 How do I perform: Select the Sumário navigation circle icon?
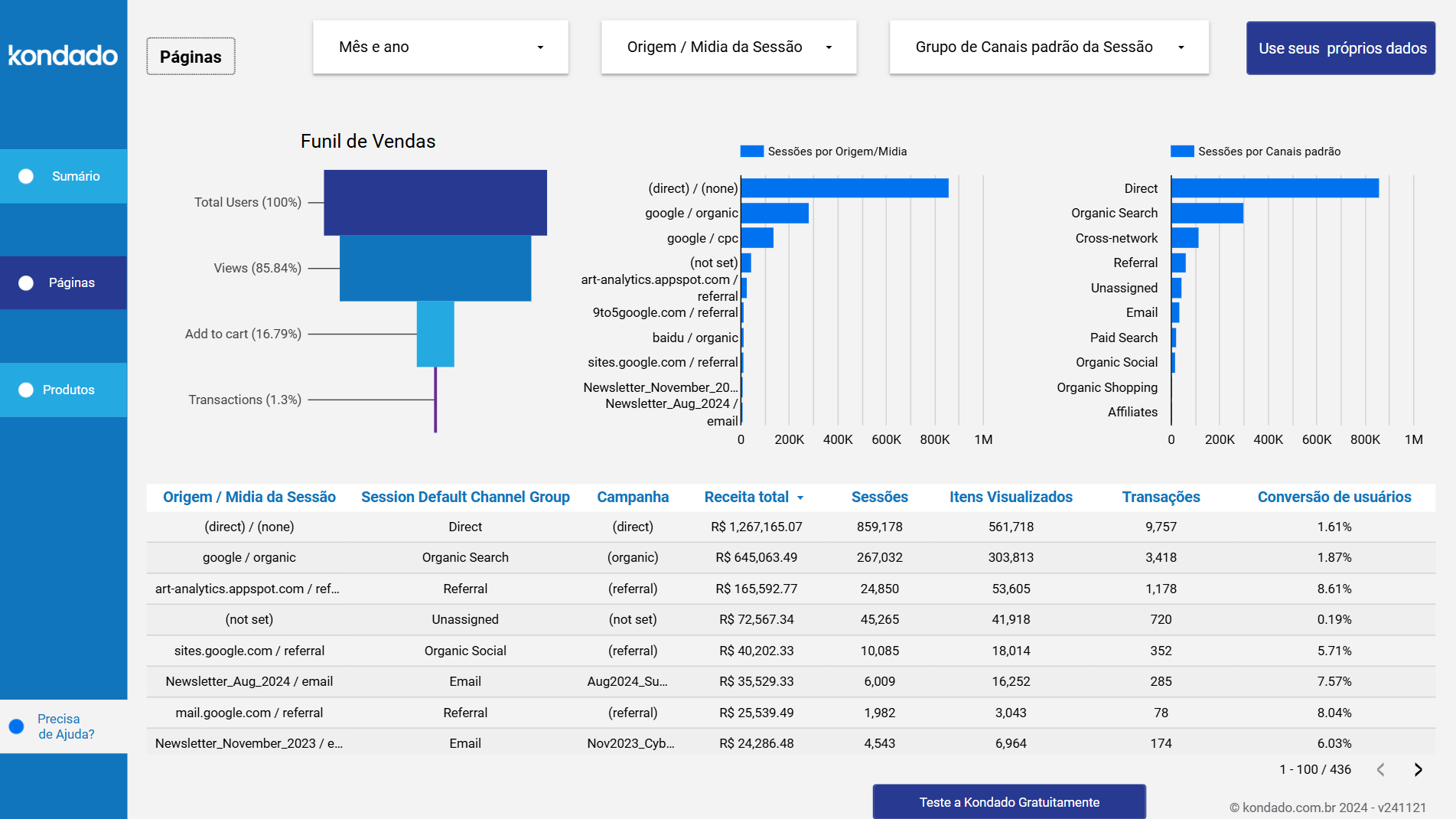click(x=27, y=176)
